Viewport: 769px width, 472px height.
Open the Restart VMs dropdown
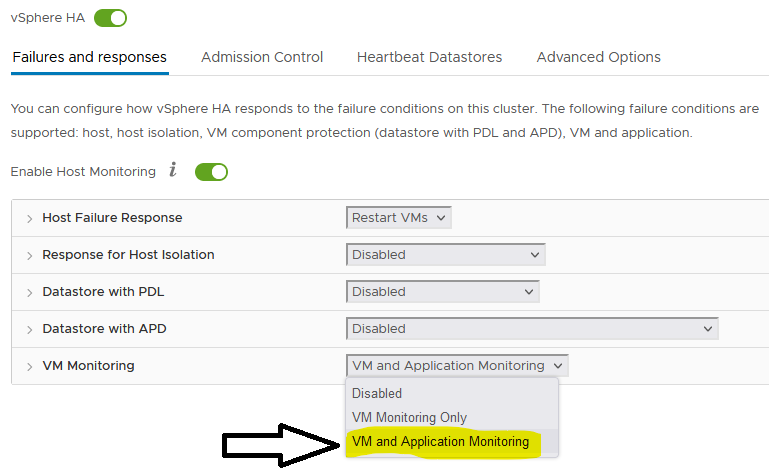point(398,217)
